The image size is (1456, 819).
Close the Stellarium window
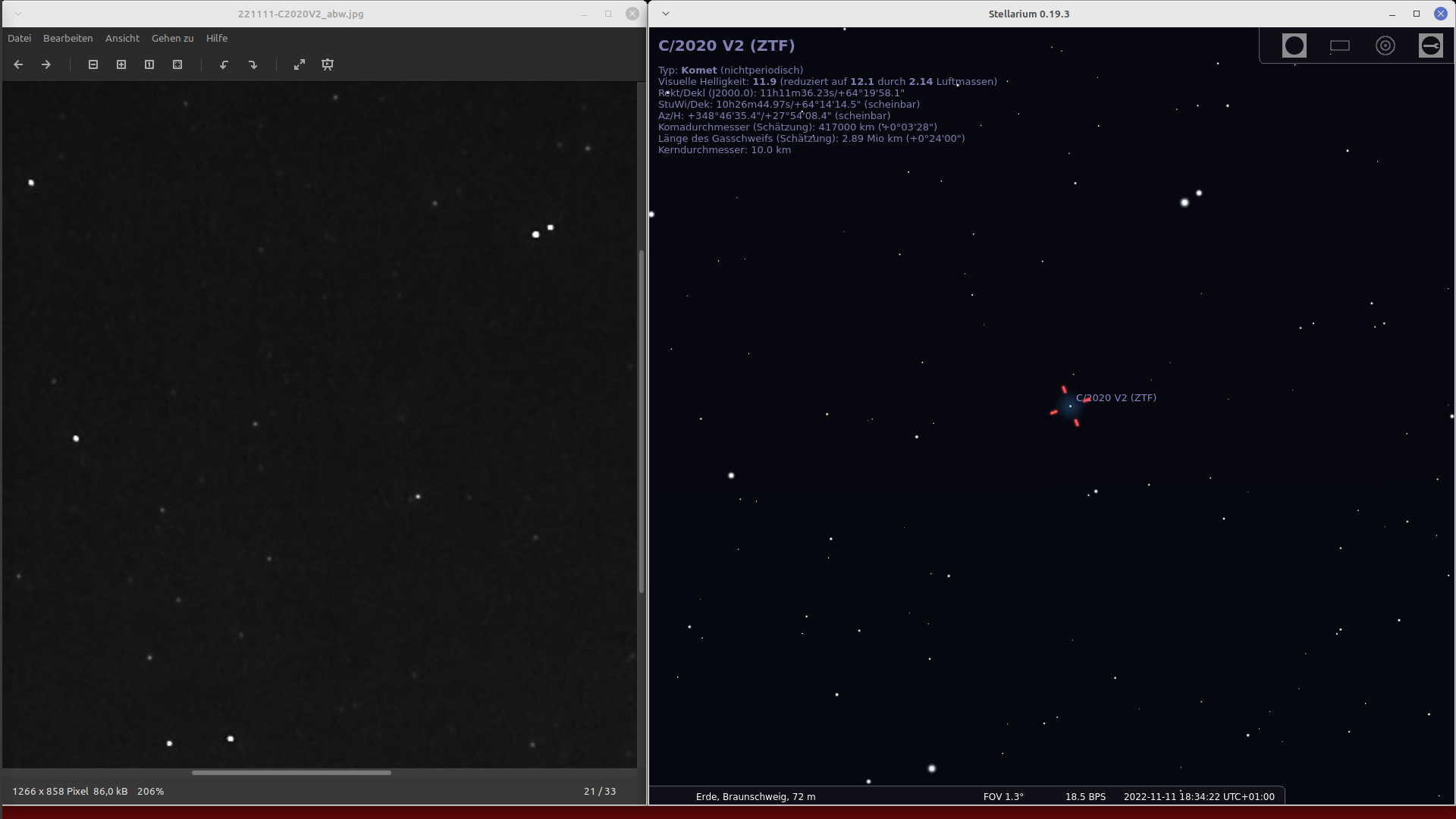pos(1440,14)
